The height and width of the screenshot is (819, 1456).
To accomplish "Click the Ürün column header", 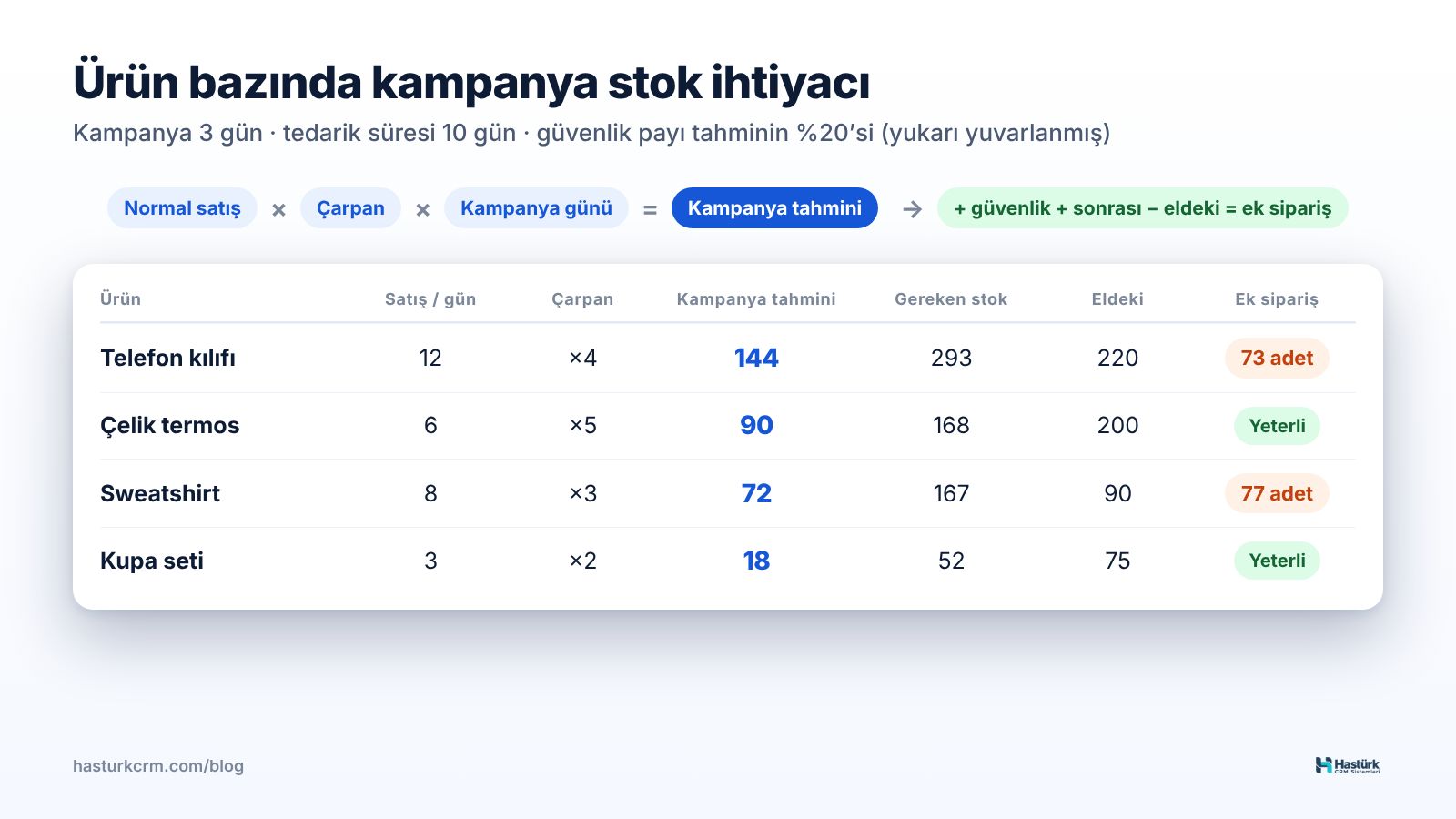I will click(120, 299).
